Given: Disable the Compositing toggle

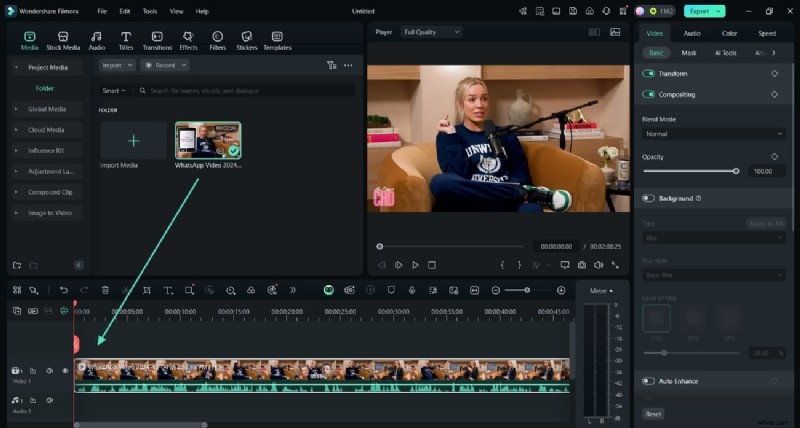Looking at the screenshot, I should (649, 95).
